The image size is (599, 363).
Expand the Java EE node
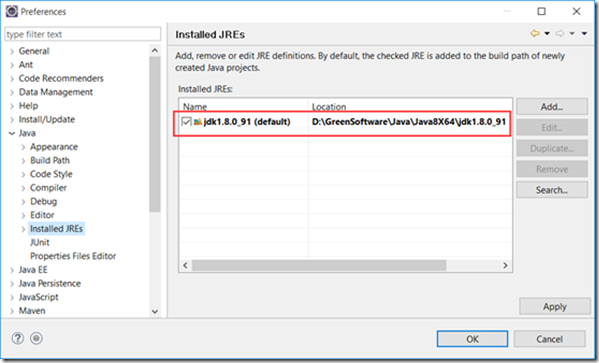click(12, 270)
